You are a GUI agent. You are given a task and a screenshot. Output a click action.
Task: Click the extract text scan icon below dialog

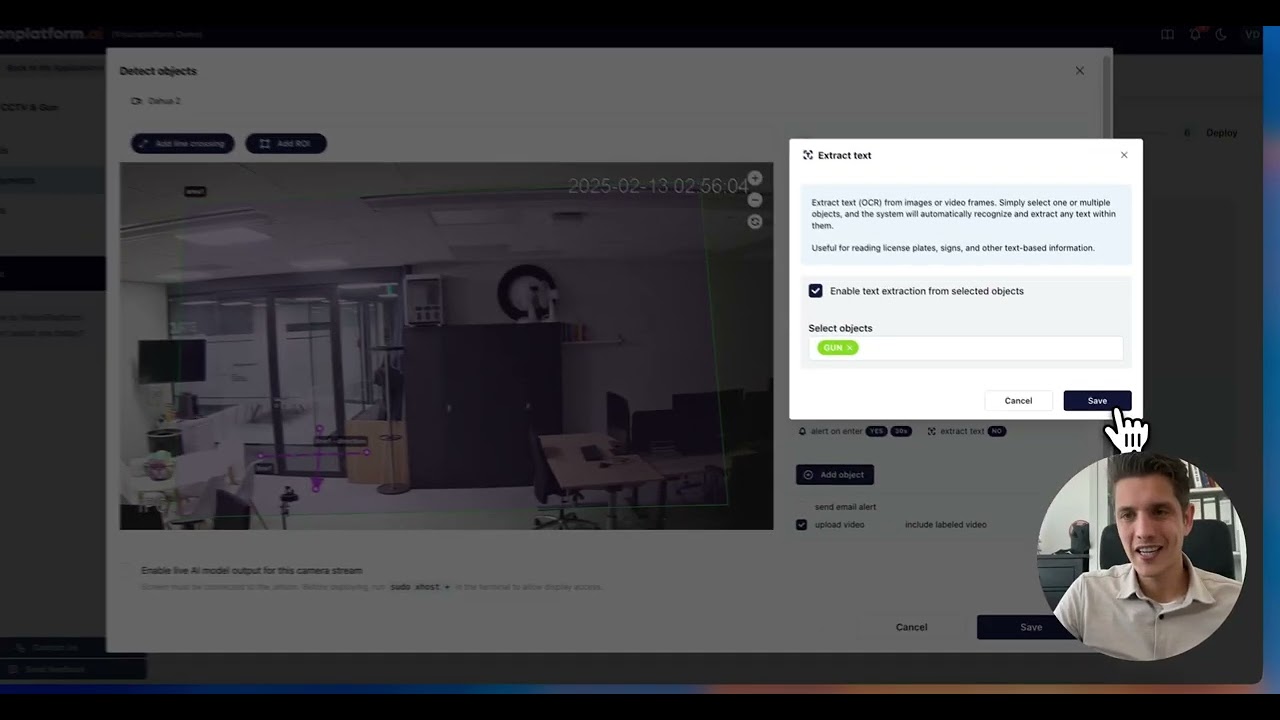(x=932, y=432)
